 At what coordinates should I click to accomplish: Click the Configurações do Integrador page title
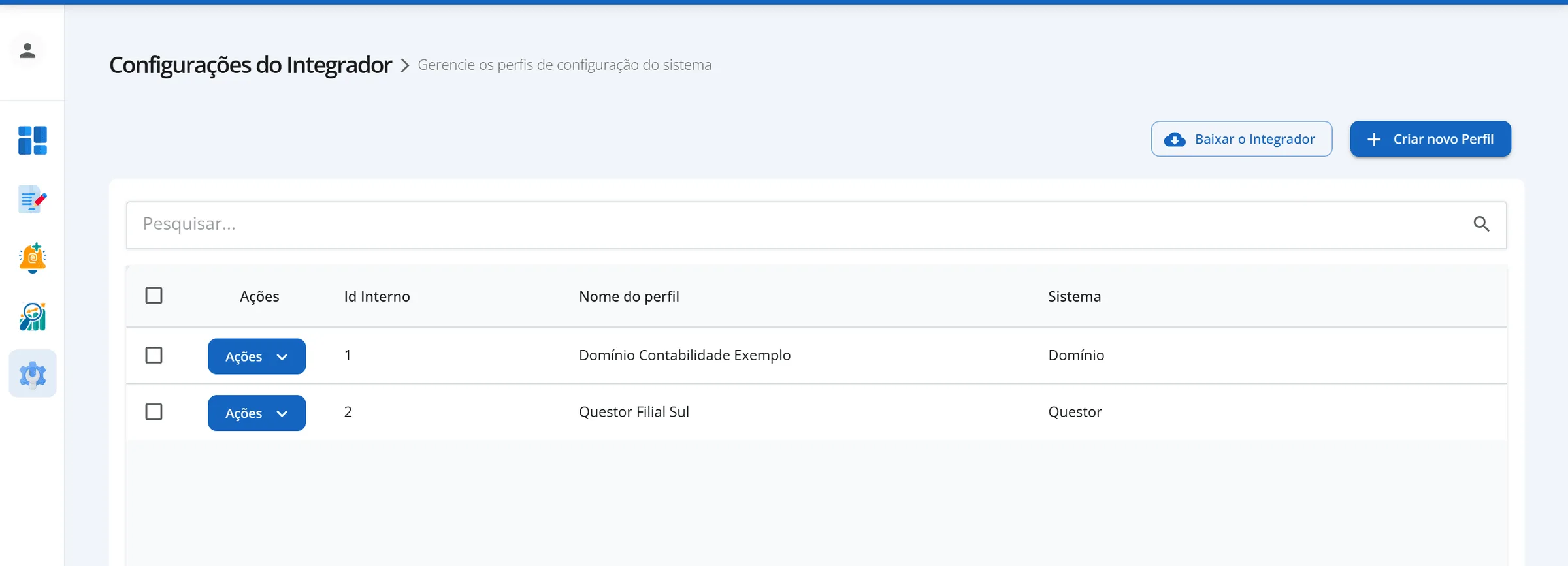(250, 65)
